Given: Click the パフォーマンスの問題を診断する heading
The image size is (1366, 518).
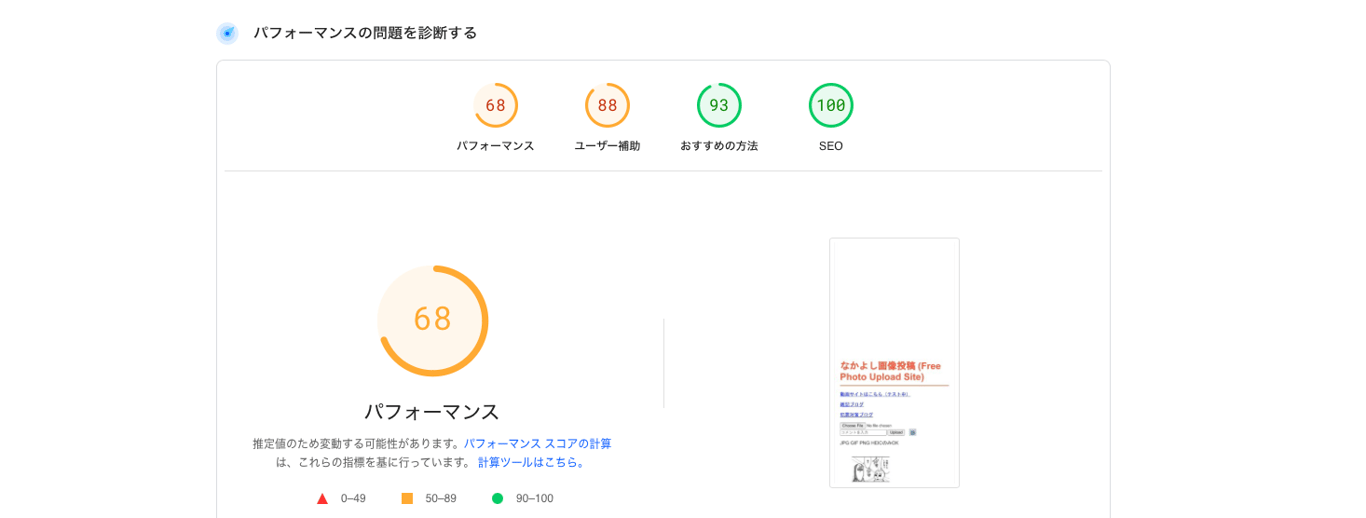Looking at the screenshot, I should 365,33.
